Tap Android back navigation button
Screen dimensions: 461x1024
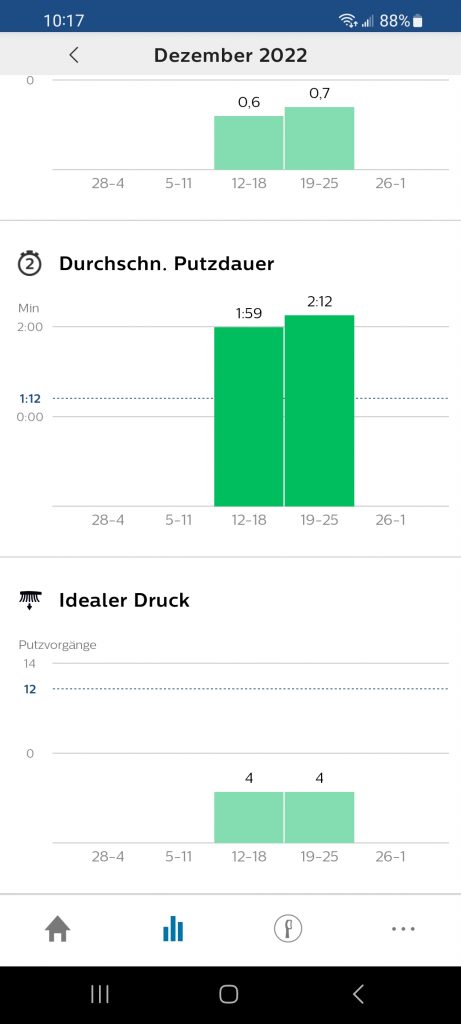coord(358,994)
